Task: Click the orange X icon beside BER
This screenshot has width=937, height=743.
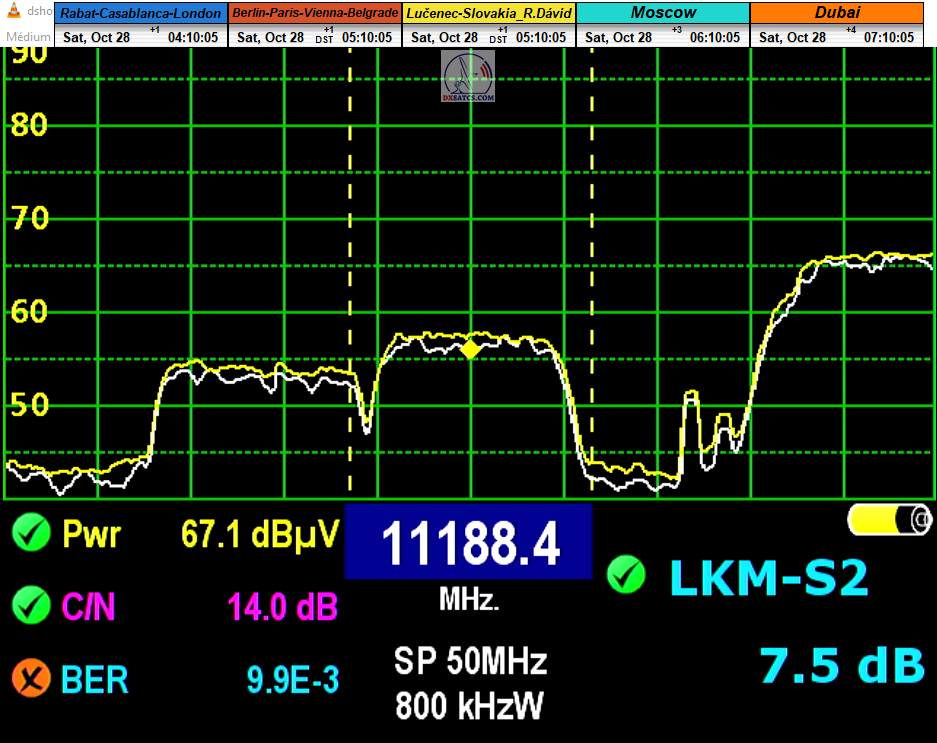Action: (x=31, y=679)
